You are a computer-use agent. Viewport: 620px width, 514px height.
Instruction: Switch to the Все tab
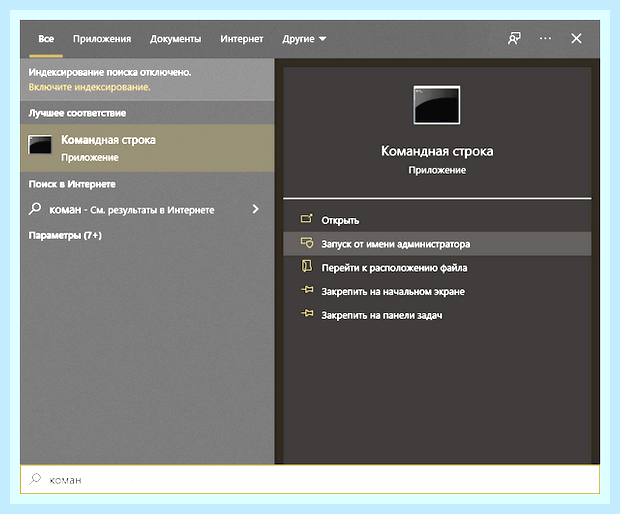click(46, 39)
